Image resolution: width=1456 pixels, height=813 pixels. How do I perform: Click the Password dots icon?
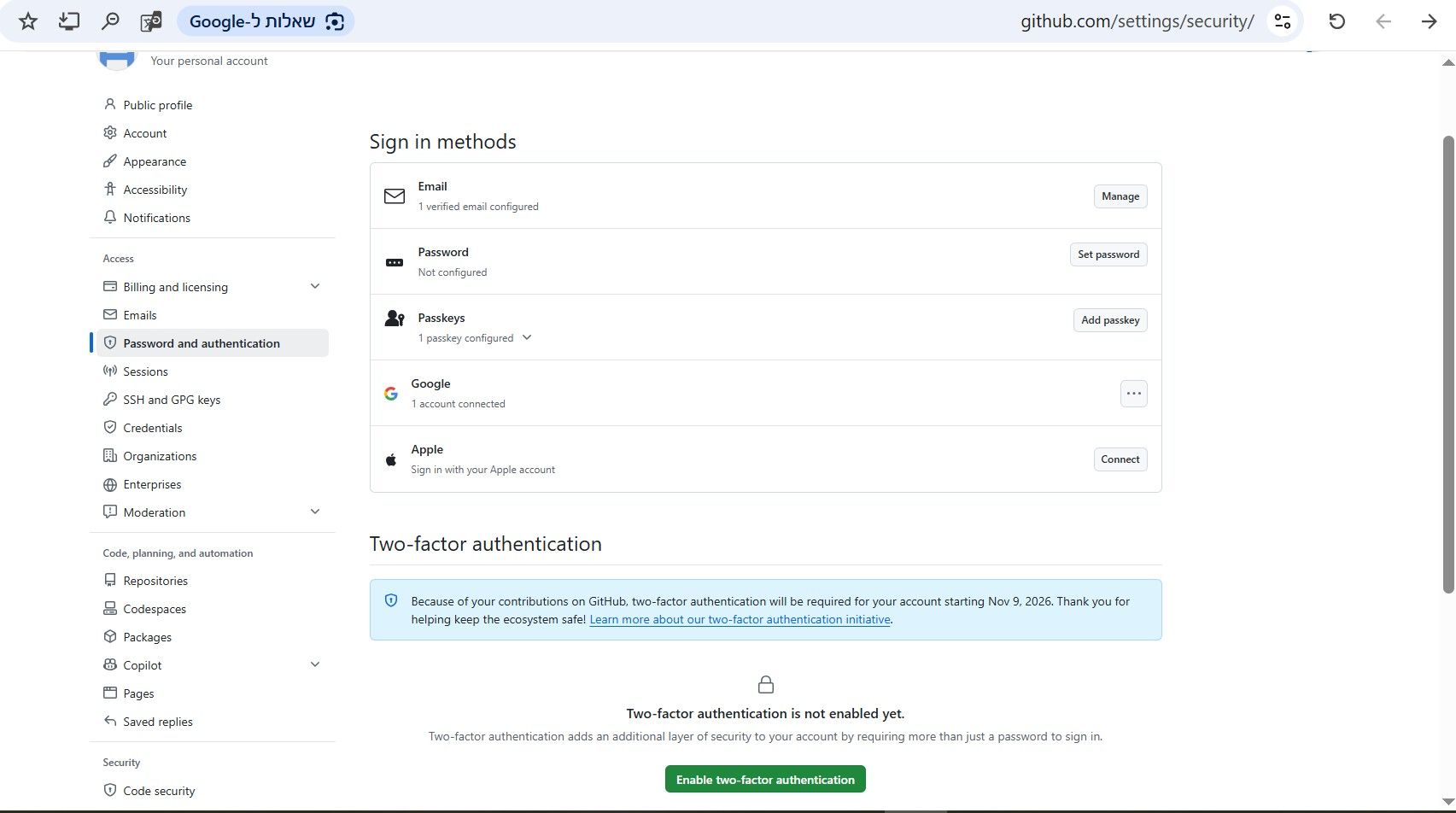coord(395,262)
